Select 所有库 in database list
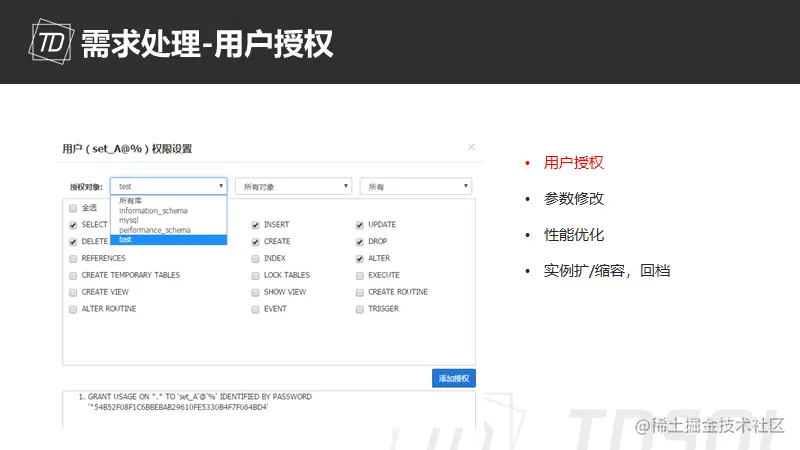Screen dimensions: 800x450 point(168,201)
